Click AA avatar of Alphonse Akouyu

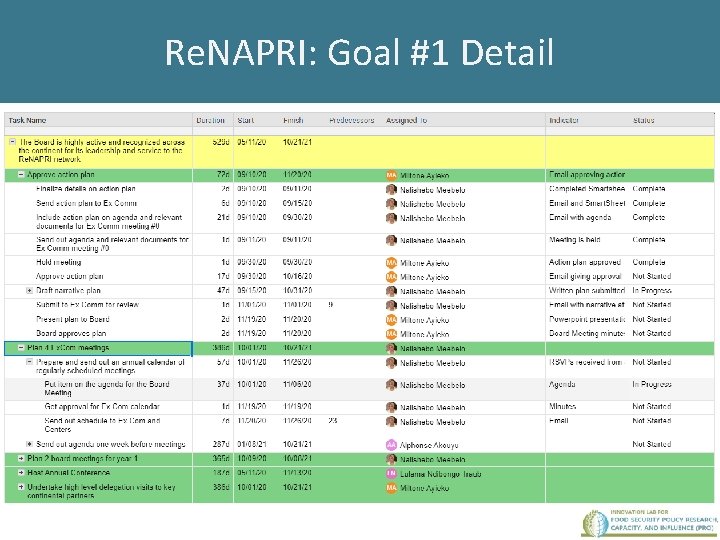tap(391, 445)
